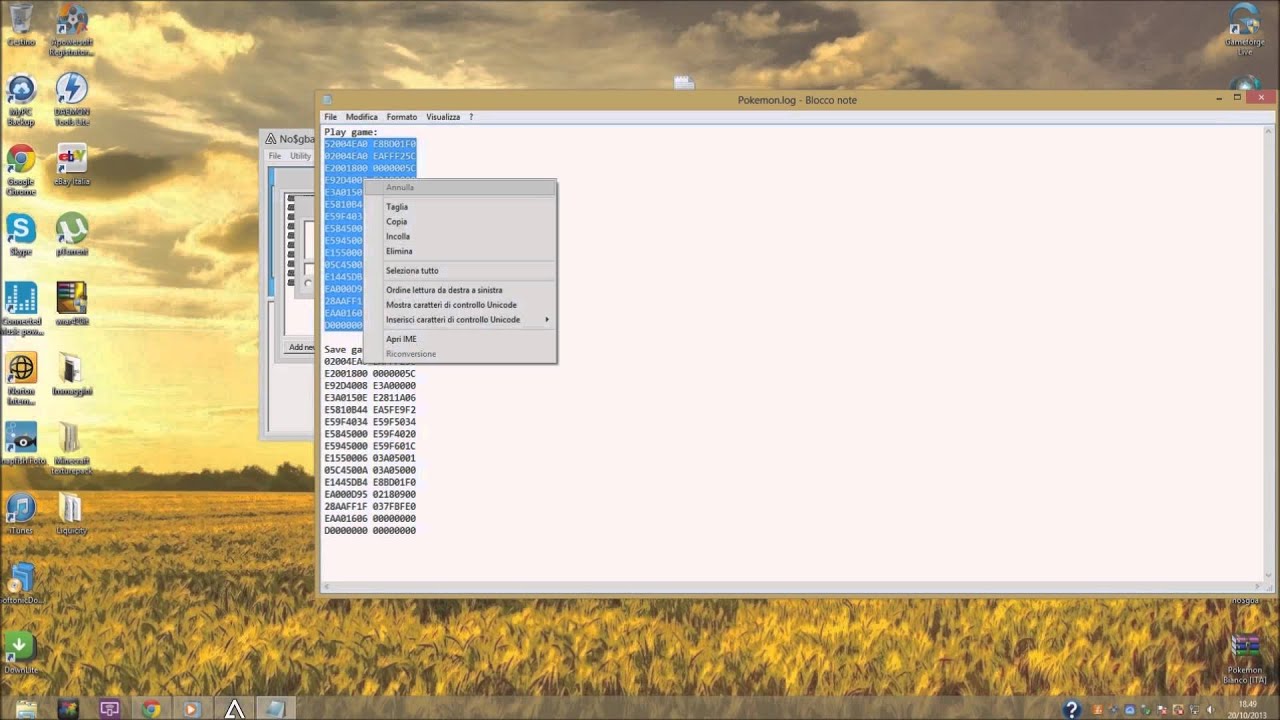Viewport: 1280px width, 720px height.
Task: Click code line 'E59F4034 E59F5034'
Action: tap(370, 422)
